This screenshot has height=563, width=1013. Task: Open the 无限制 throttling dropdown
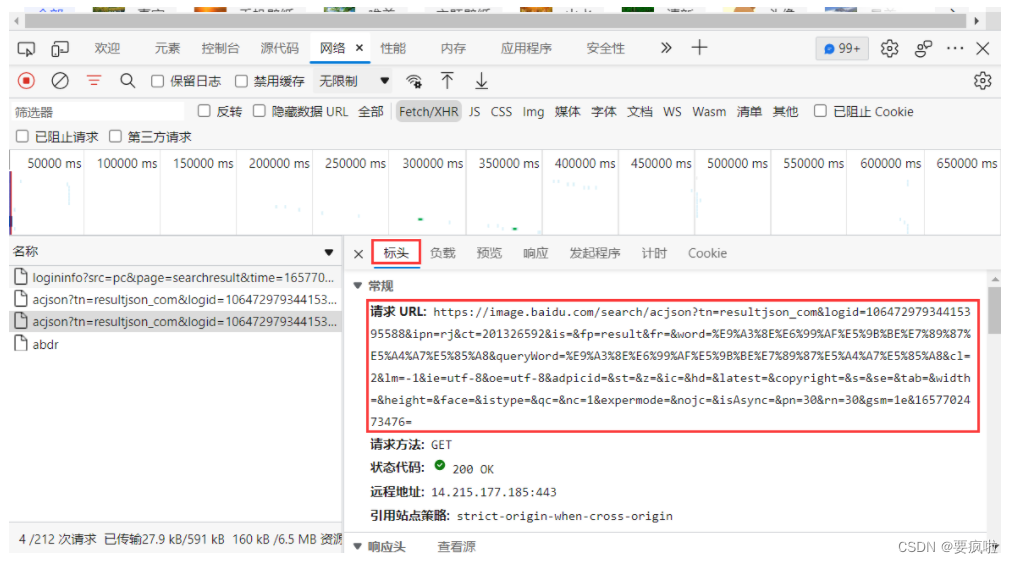pos(354,81)
